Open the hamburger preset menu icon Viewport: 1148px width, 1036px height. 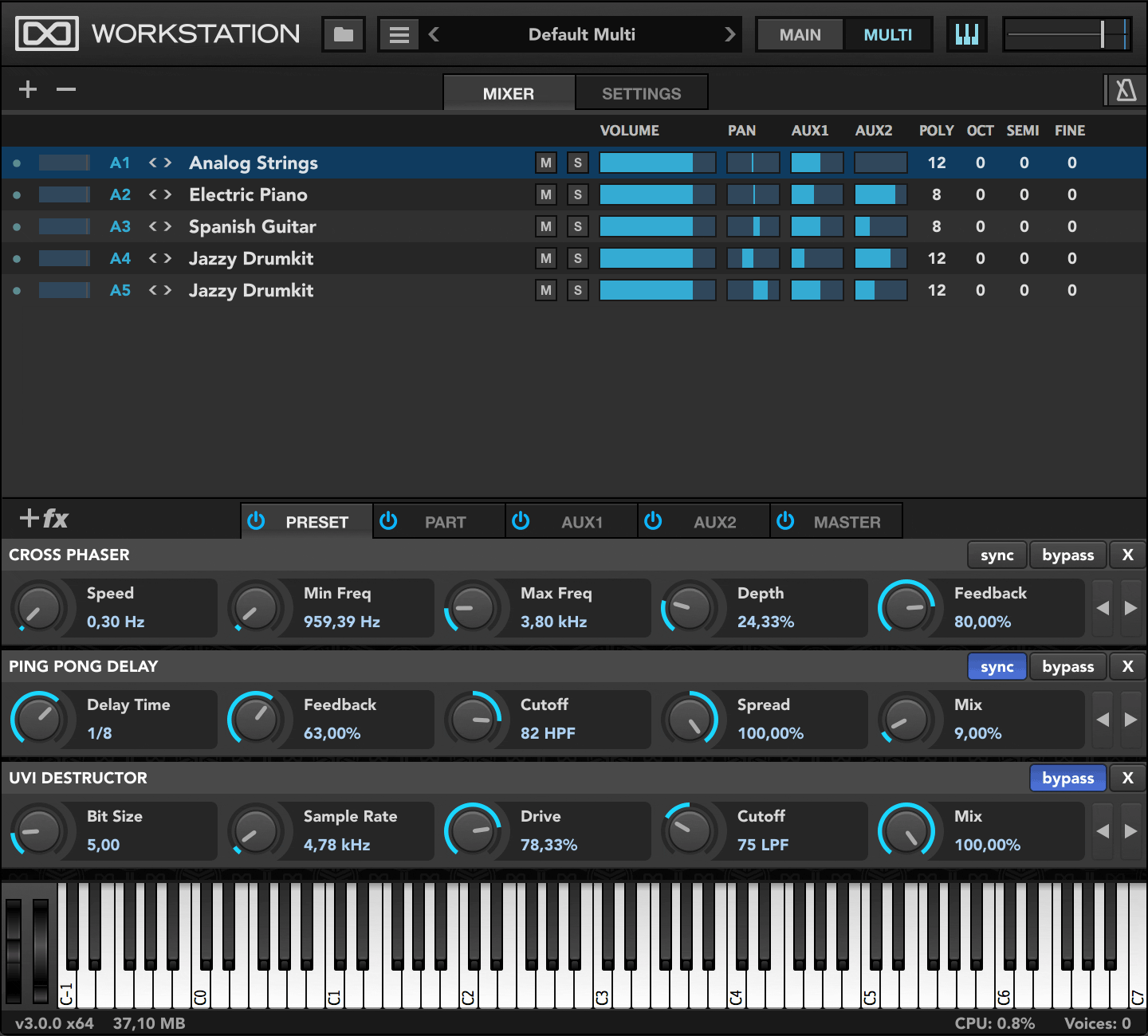coord(399,34)
